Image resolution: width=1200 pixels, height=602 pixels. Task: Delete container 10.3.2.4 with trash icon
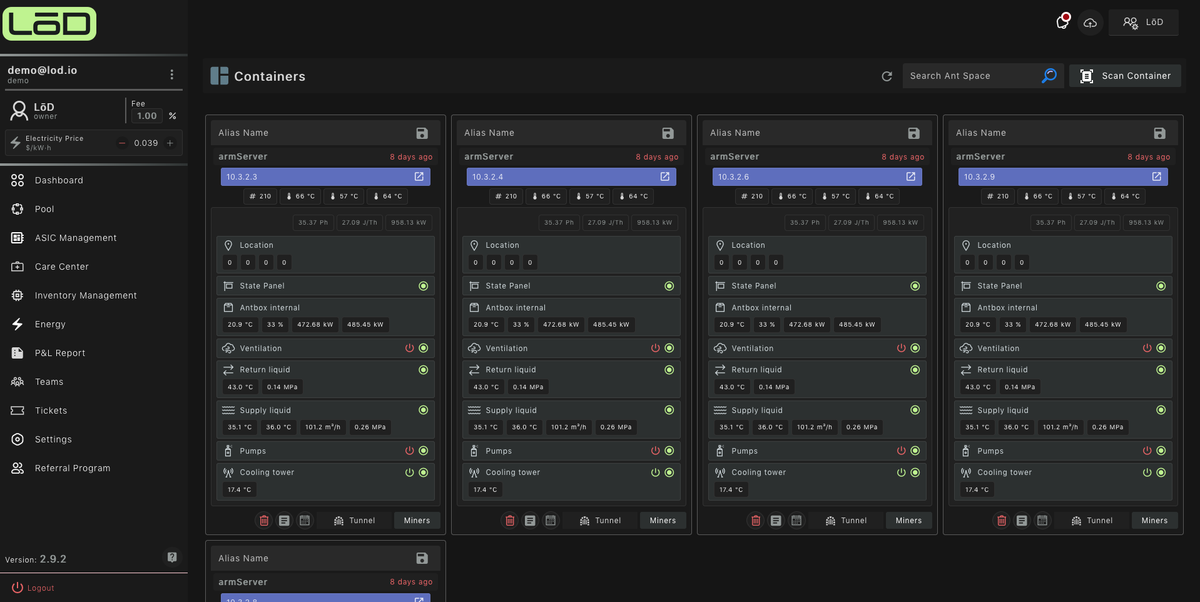tap(510, 520)
